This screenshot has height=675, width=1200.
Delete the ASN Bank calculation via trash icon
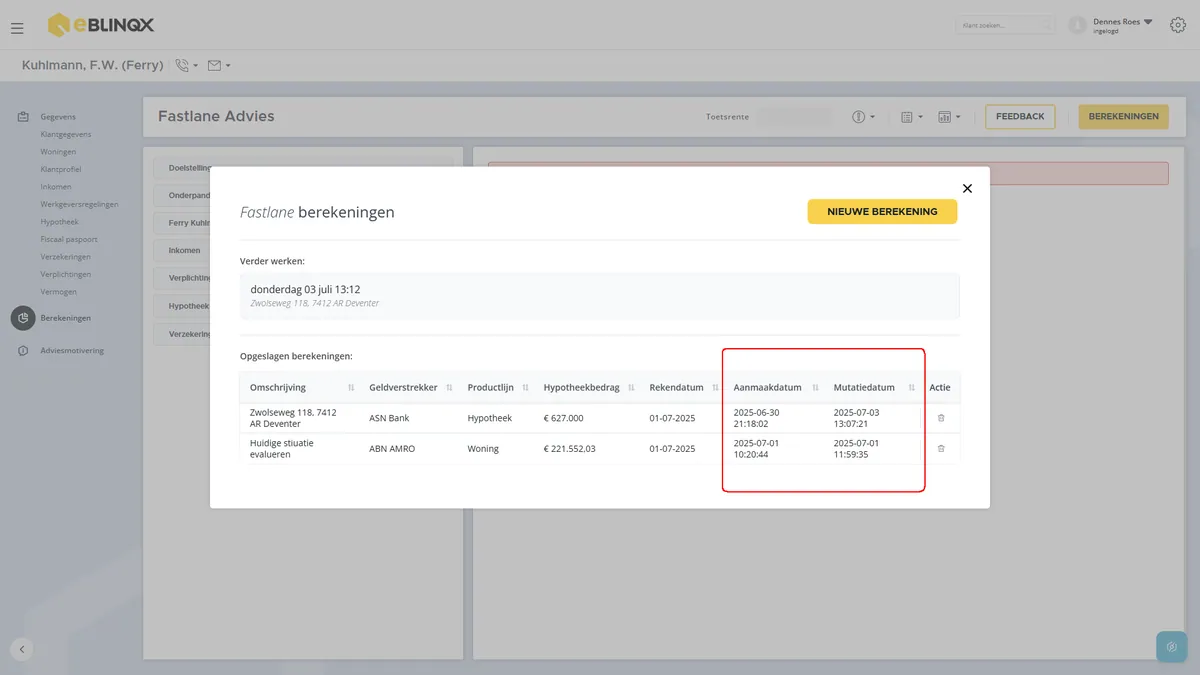[941, 418]
